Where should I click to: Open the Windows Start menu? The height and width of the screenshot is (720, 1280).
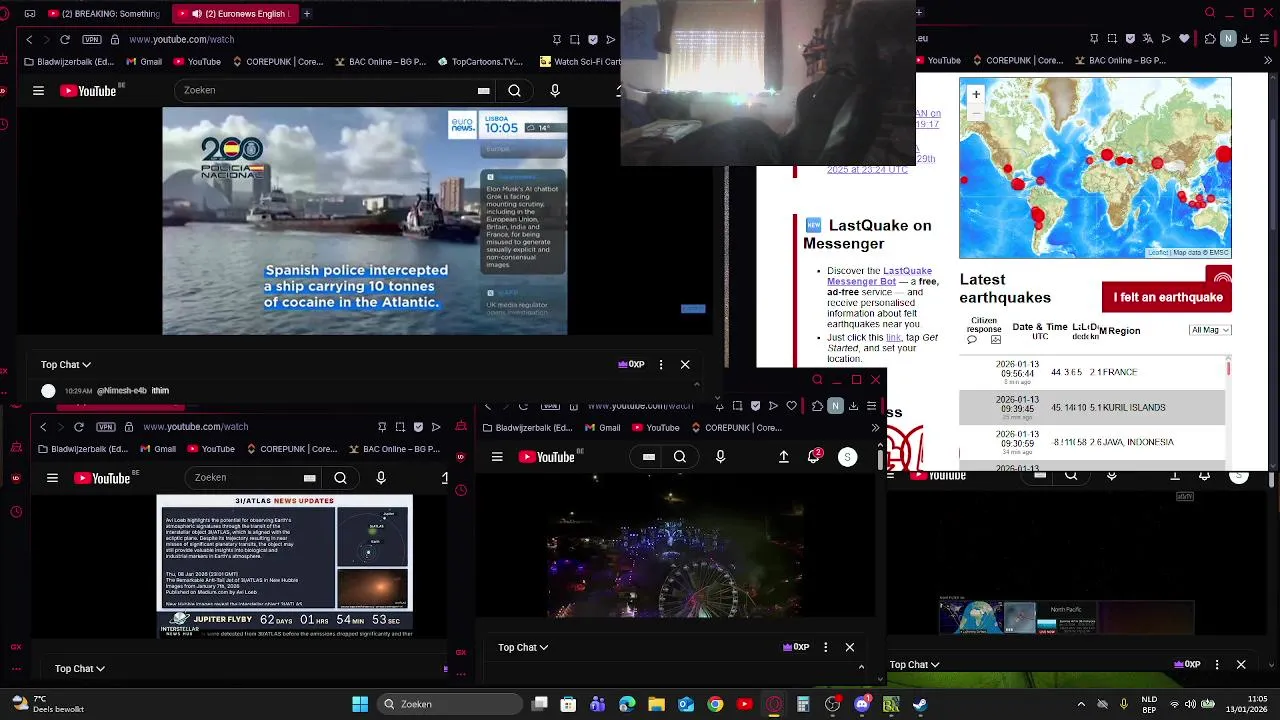pyautogui.click(x=360, y=704)
